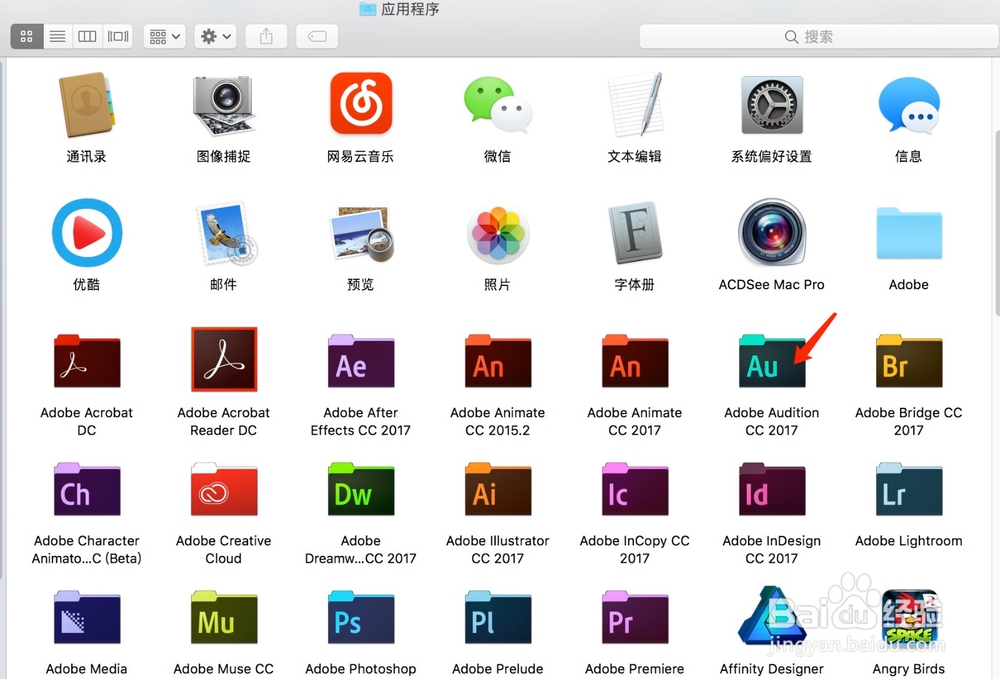Image resolution: width=1000 pixels, height=679 pixels.
Task: Select Adobe Animate CC 2017 folder
Action: click(x=635, y=361)
